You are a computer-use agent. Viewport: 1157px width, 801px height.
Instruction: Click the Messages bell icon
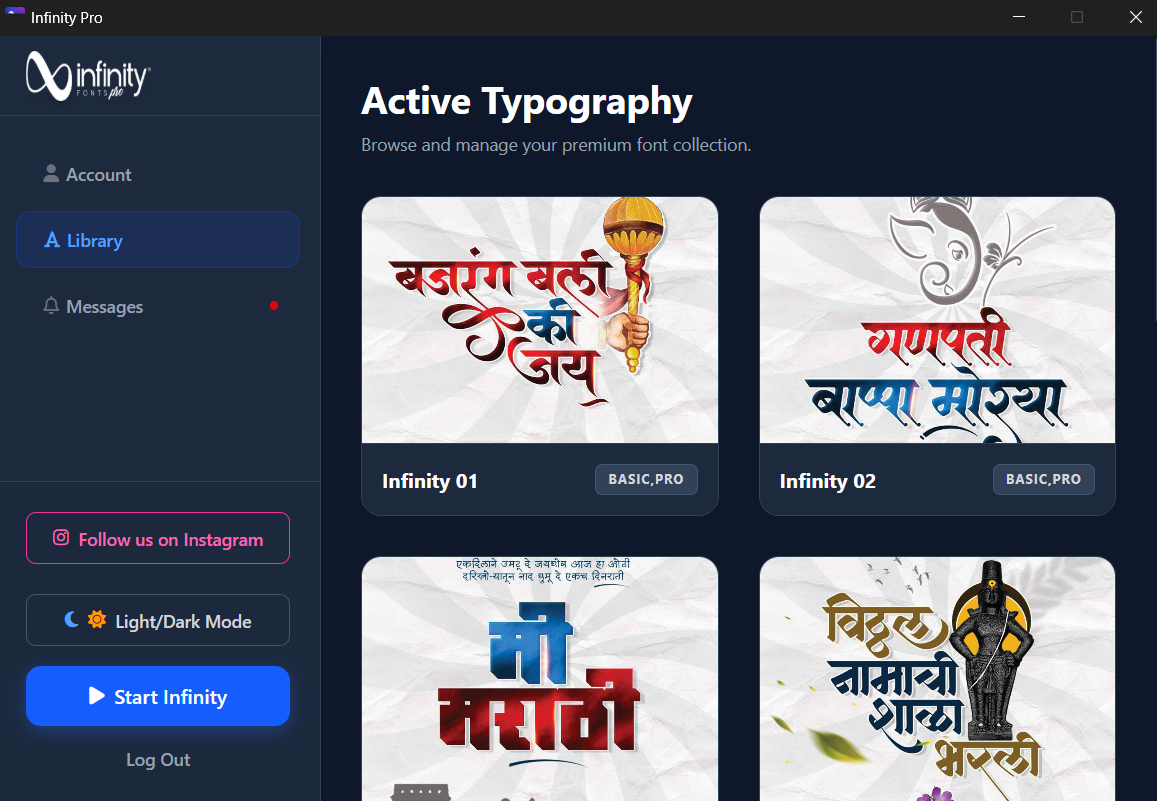51,305
